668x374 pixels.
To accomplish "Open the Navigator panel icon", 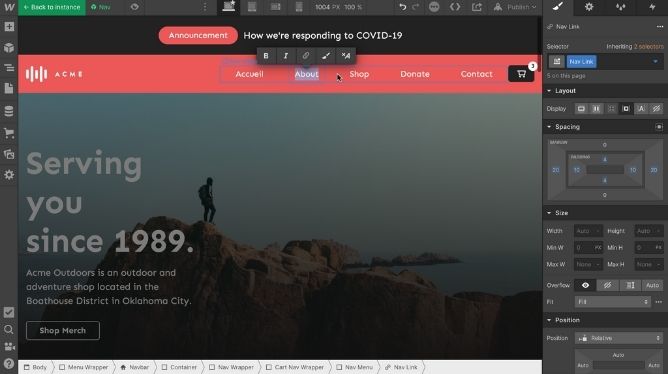I will [x=9, y=68].
